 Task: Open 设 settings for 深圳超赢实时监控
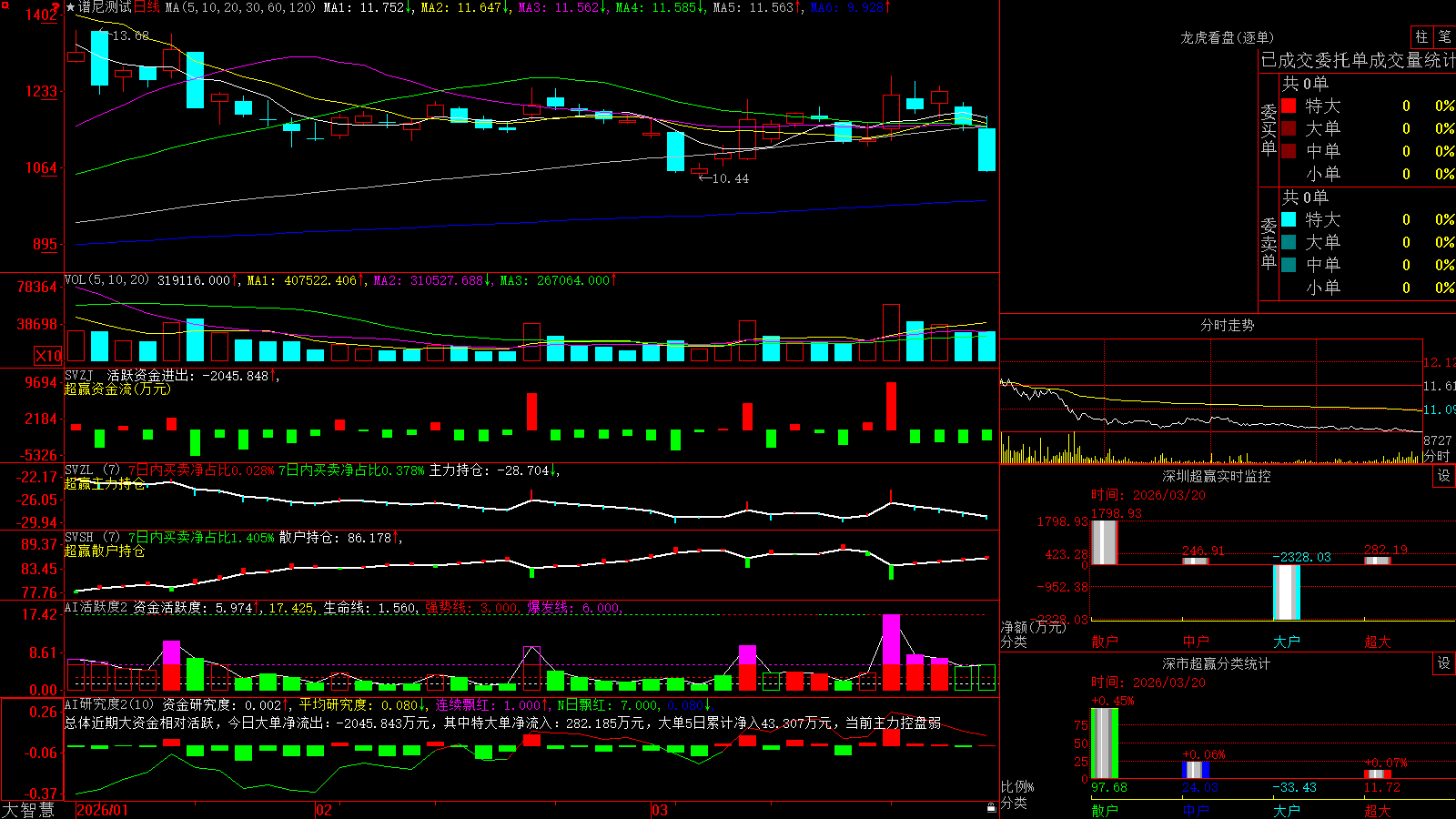tap(1444, 476)
